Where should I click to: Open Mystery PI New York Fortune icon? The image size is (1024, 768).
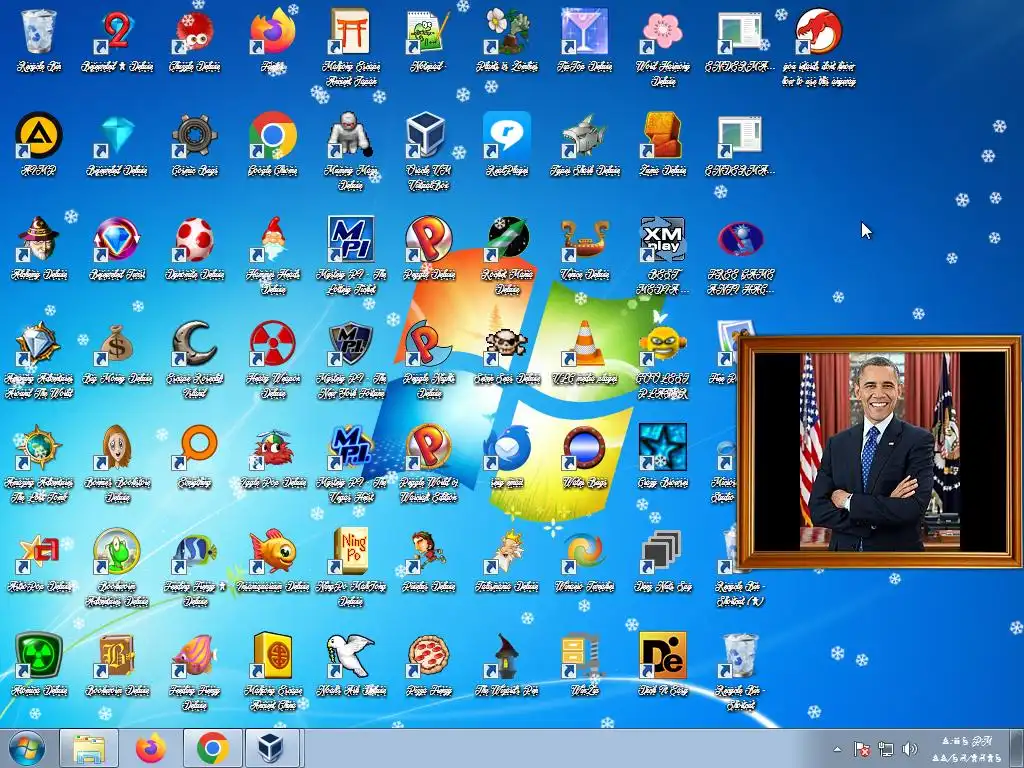(x=351, y=343)
